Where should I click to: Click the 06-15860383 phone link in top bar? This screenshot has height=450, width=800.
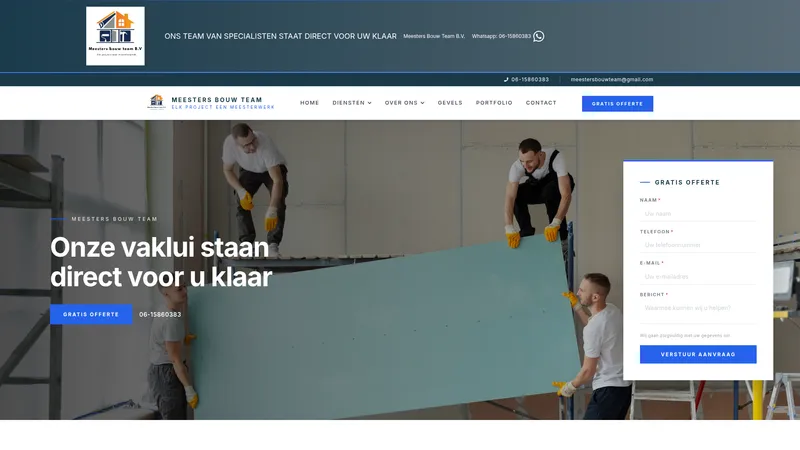tap(530, 80)
